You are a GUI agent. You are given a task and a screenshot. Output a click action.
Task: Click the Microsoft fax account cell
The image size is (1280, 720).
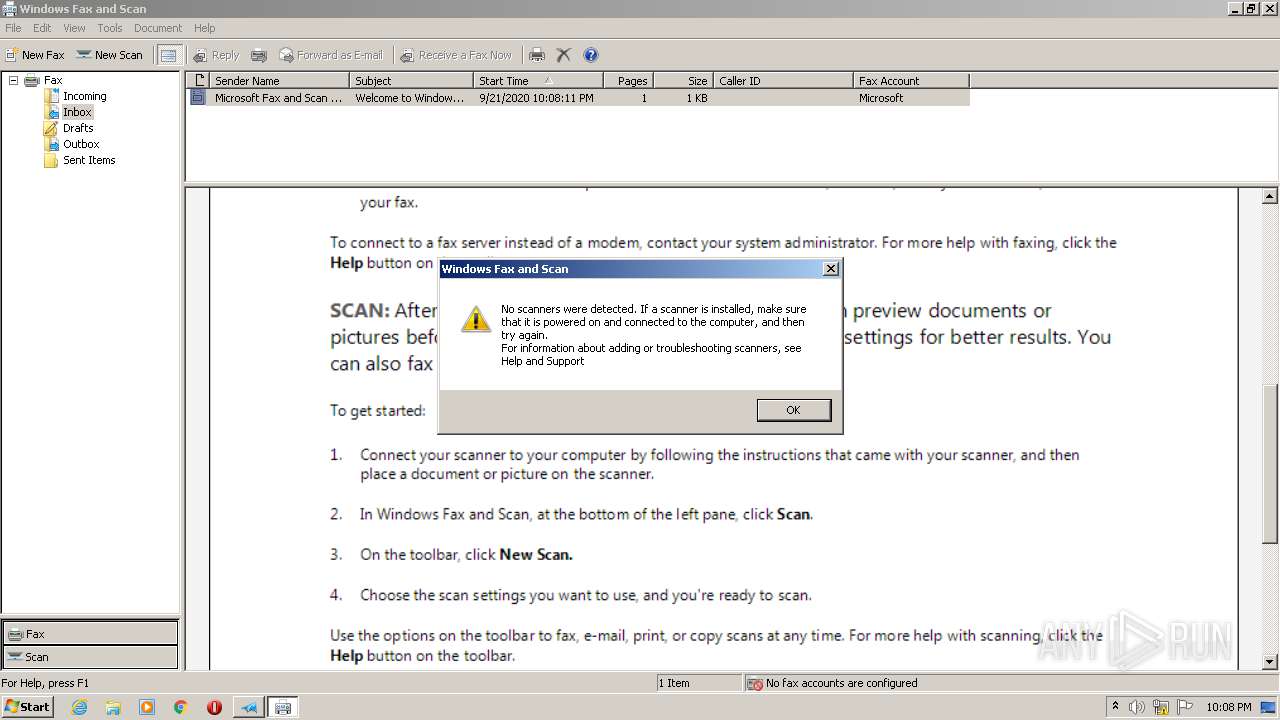click(x=881, y=98)
